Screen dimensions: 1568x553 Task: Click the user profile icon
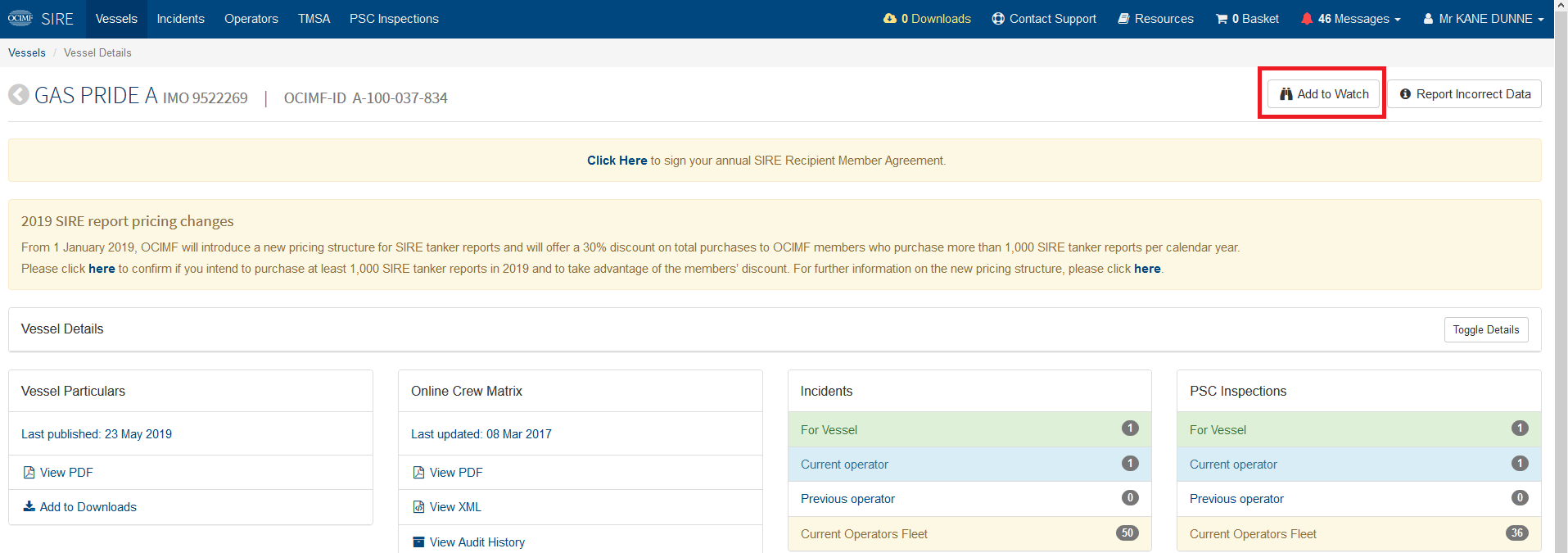pos(1429,18)
